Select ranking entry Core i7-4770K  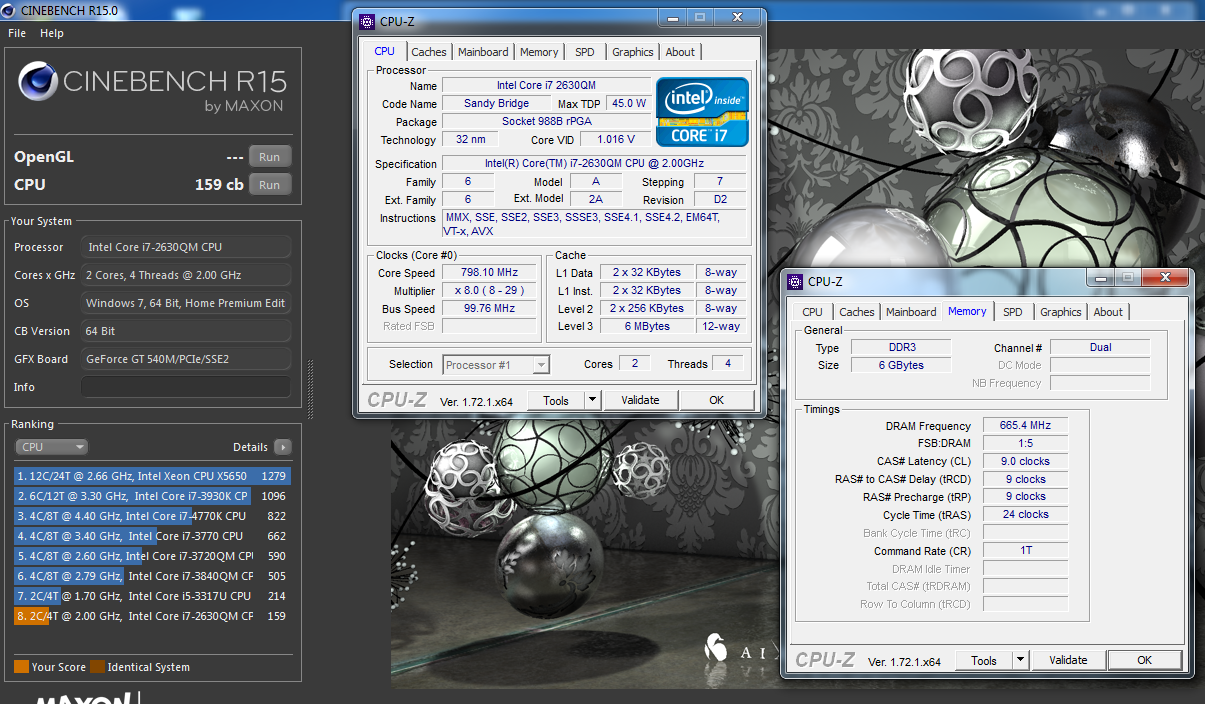click(152, 516)
